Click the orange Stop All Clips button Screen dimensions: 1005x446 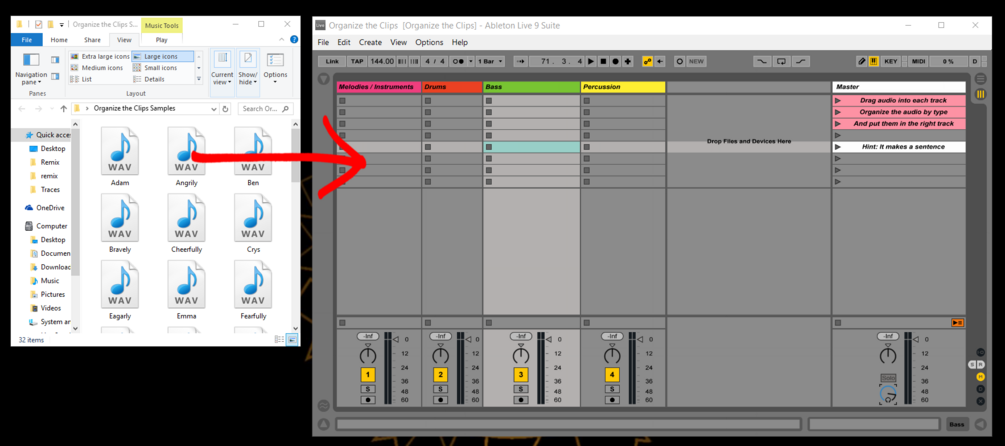pyautogui.click(x=957, y=322)
